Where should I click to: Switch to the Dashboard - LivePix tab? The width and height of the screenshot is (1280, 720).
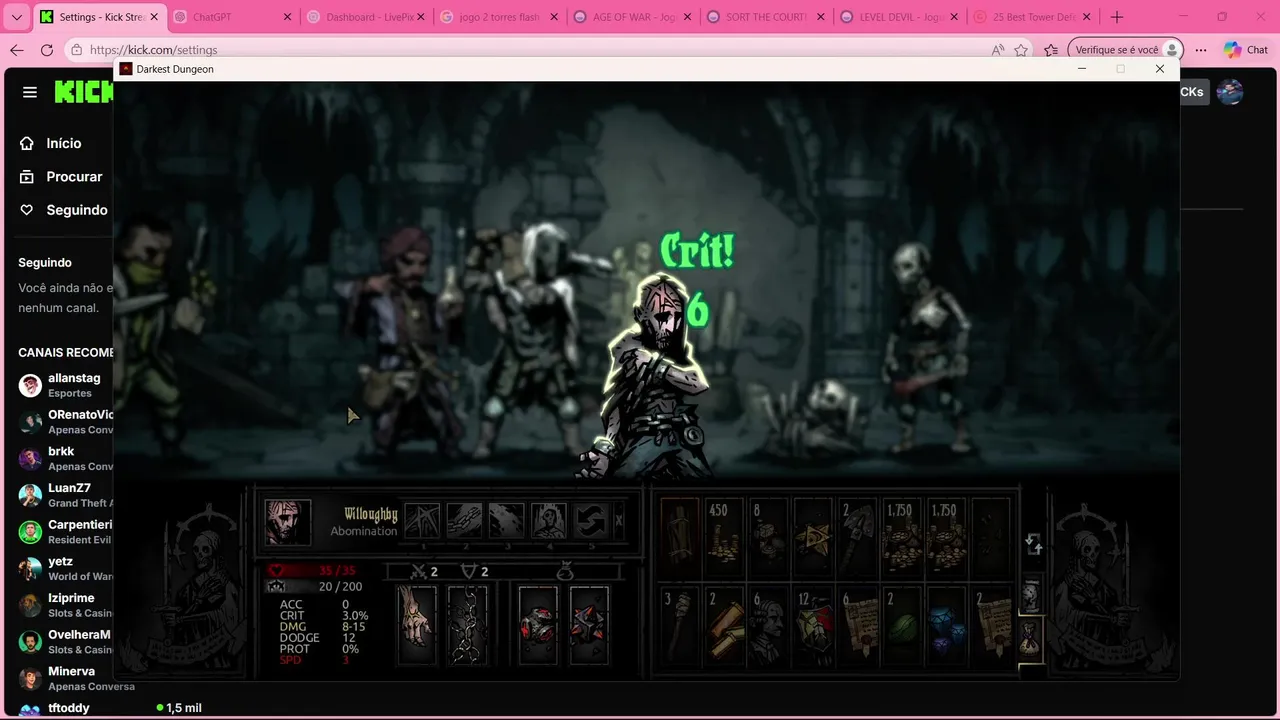(367, 17)
